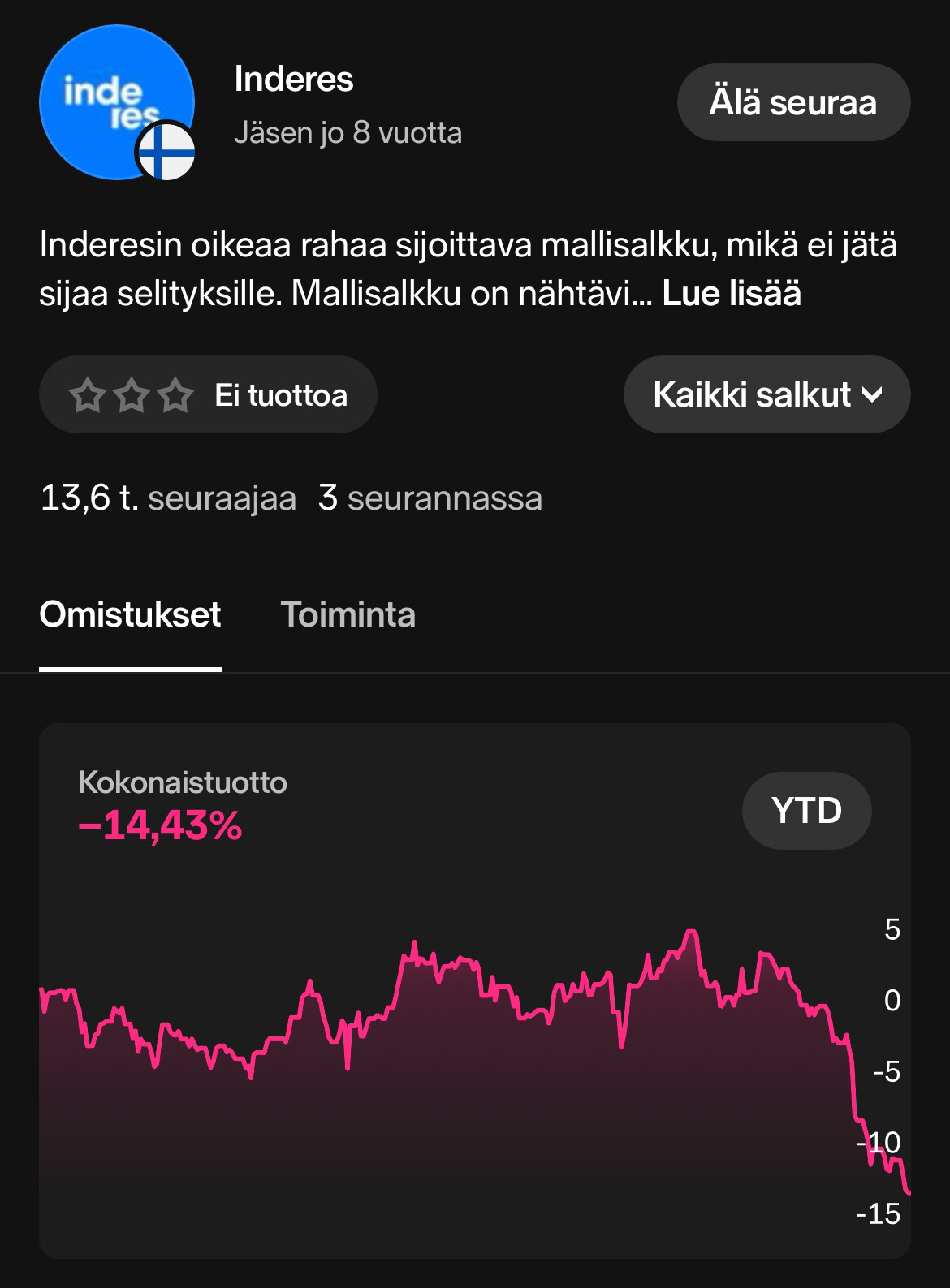Tap the Finnish flag badge
Image resolution: width=950 pixels, height=1288 pixels.
point(166,153)
